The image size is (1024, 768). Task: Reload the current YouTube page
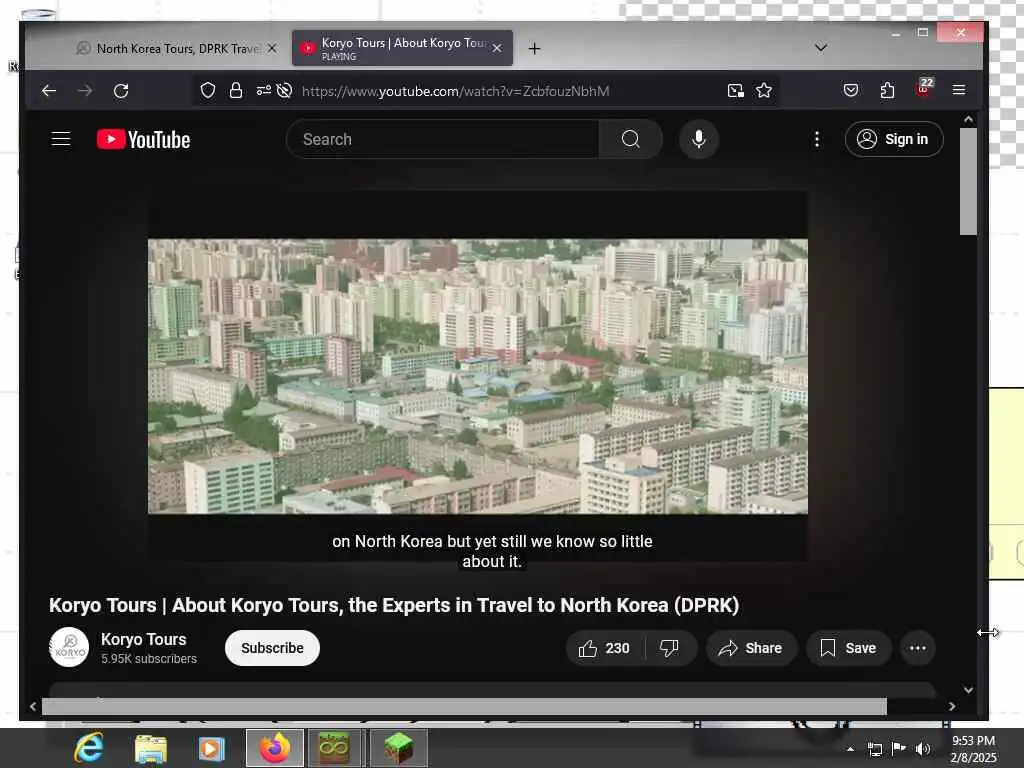pos(121,91)
